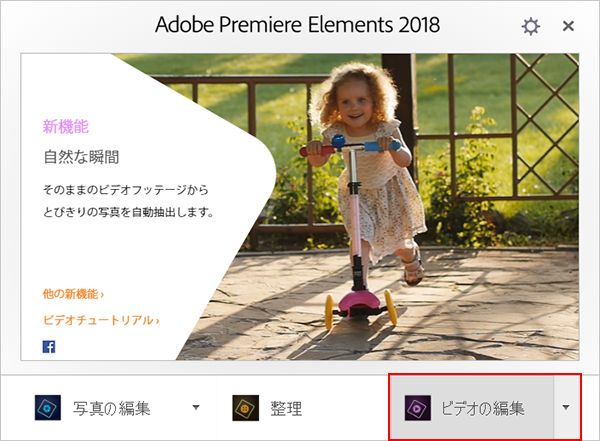Open the 他の新機能 link
Image resolution: width=600 pixels, height=441 pixels.
[x=73, y=294]
